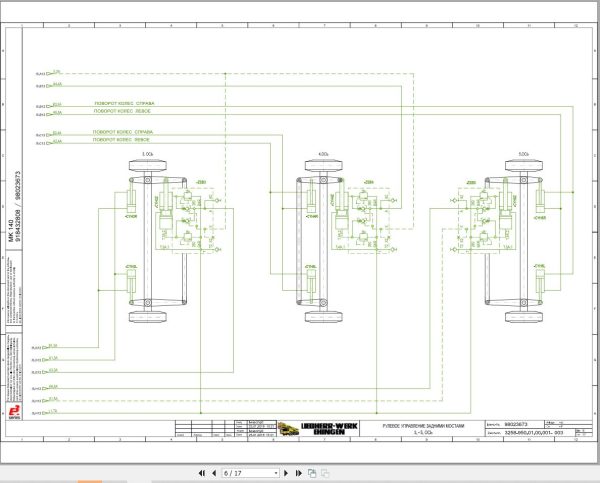Click the 4.00b axle label
The width and height of the screenshot is (600, 483).
coord(323,154)
